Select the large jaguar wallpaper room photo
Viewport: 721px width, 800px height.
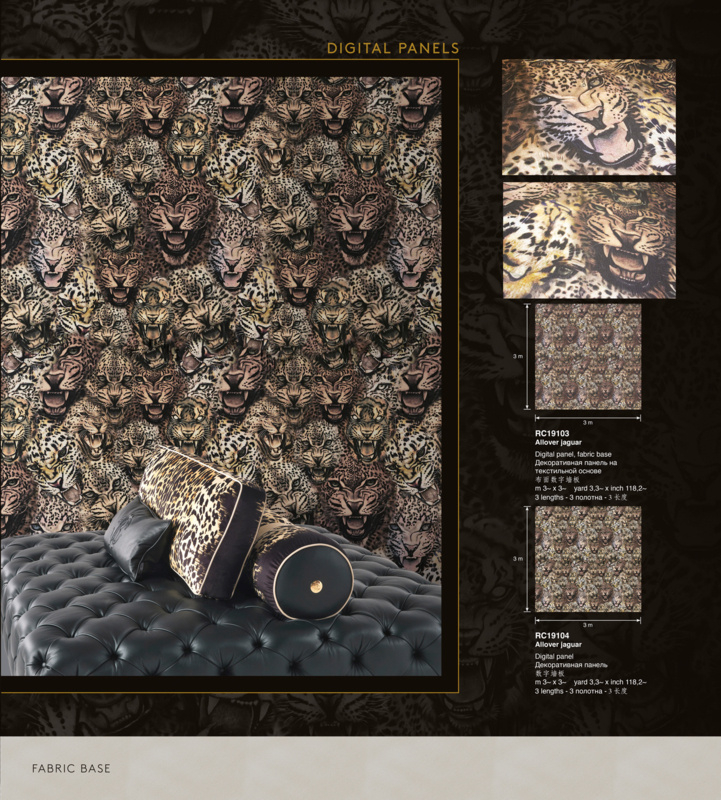coord(221,377)
